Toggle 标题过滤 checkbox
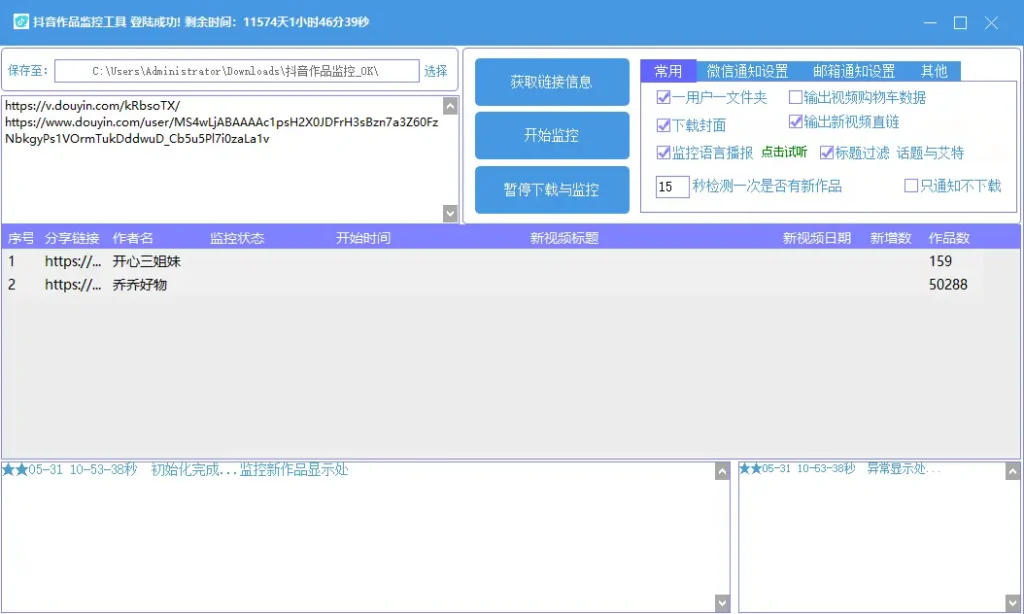1024x614 pixels. 827,152
